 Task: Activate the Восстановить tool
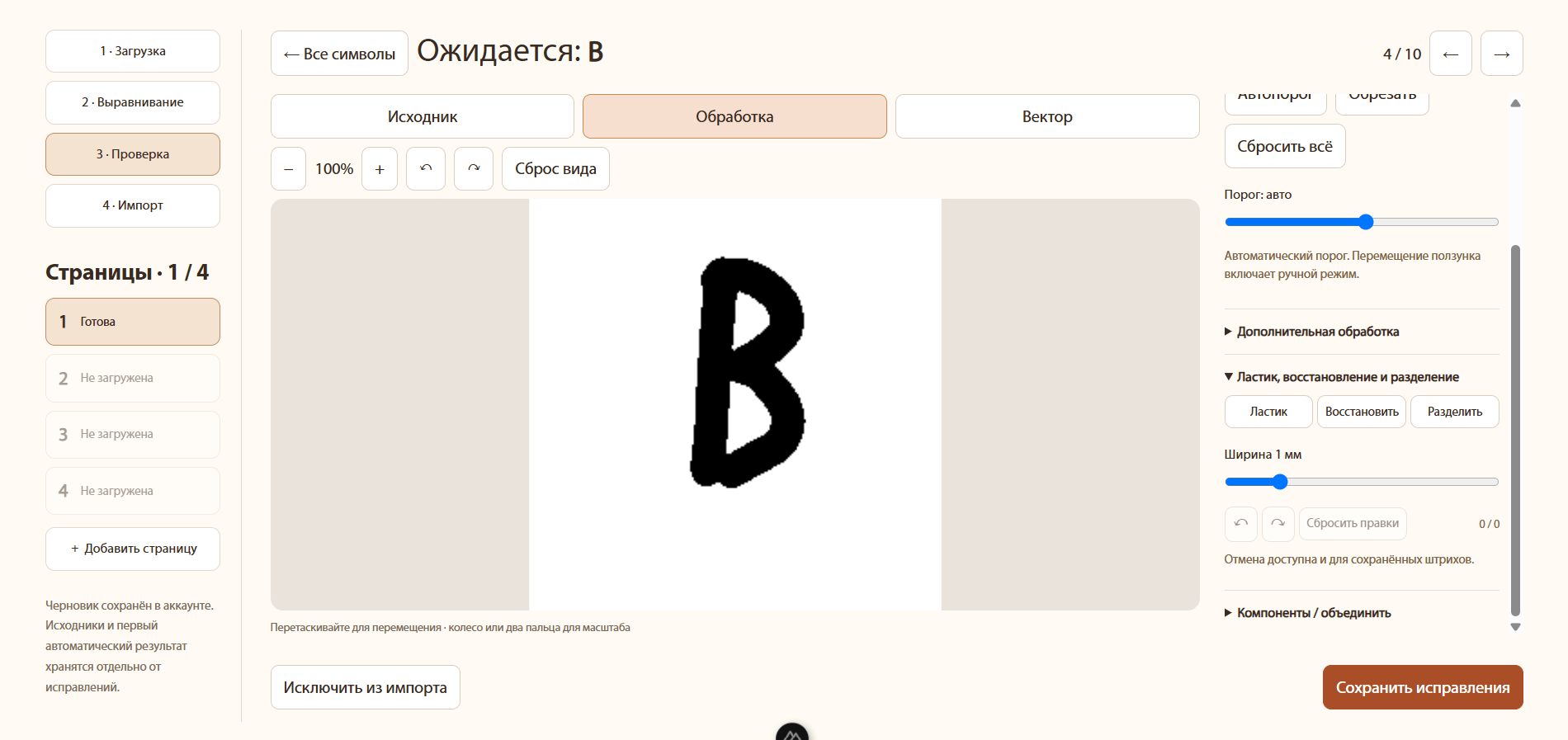point(1362,412)
